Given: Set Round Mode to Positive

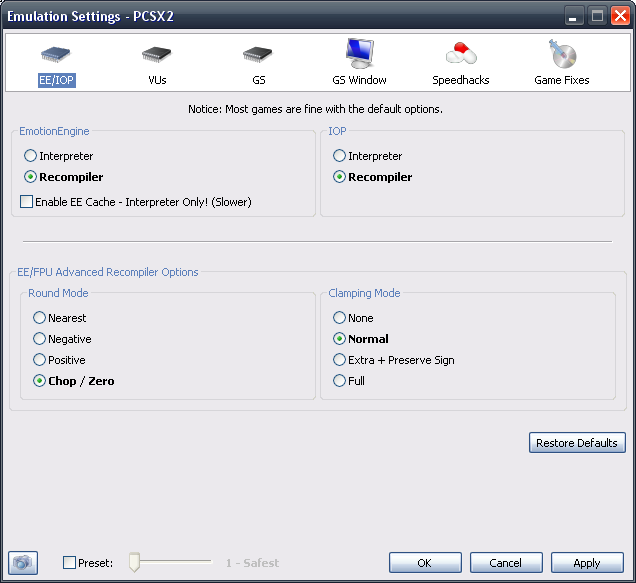Looking at the screenshot, I should pos(39,360).
